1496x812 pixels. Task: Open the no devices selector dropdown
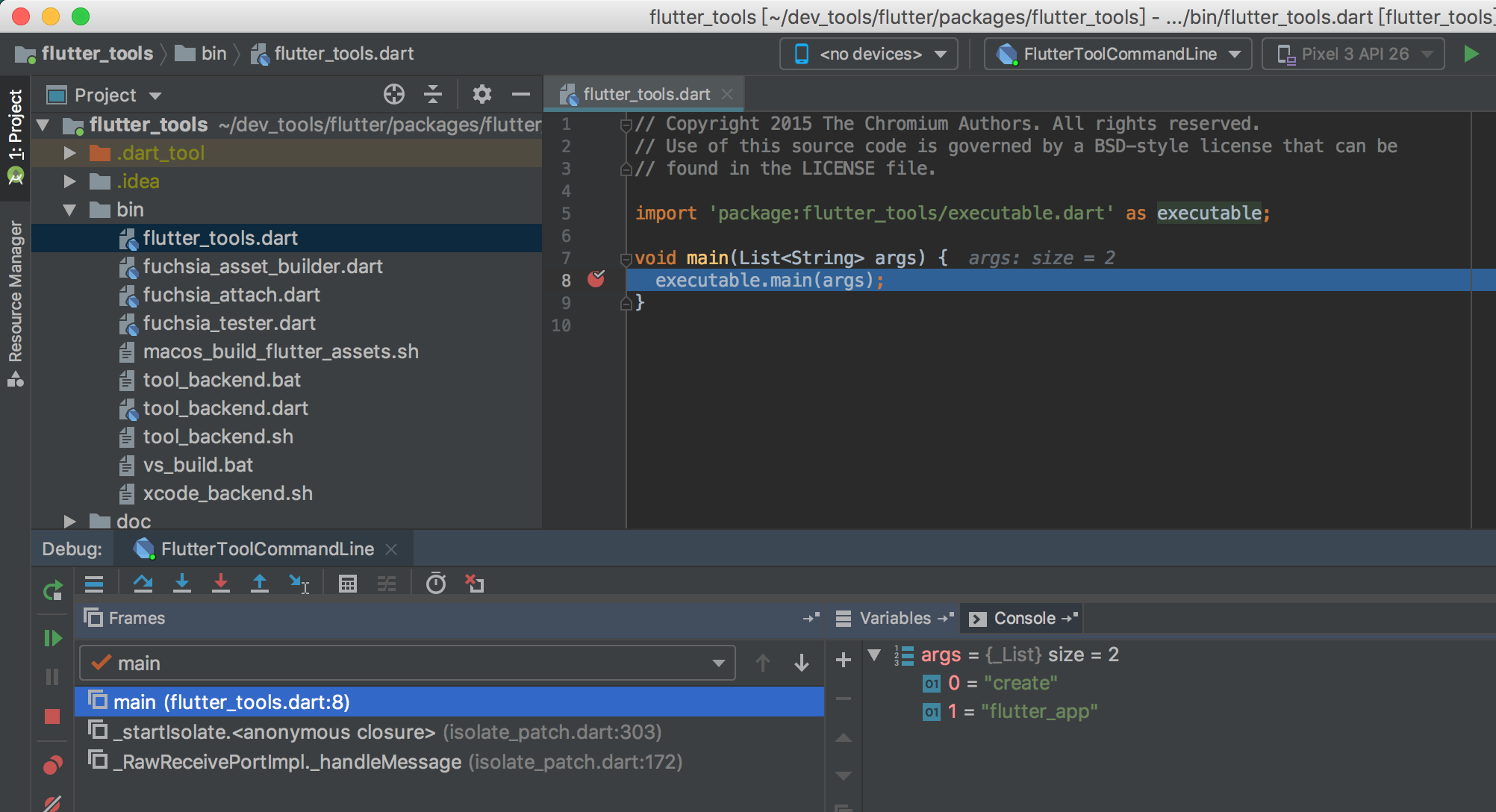coord(869,54)
